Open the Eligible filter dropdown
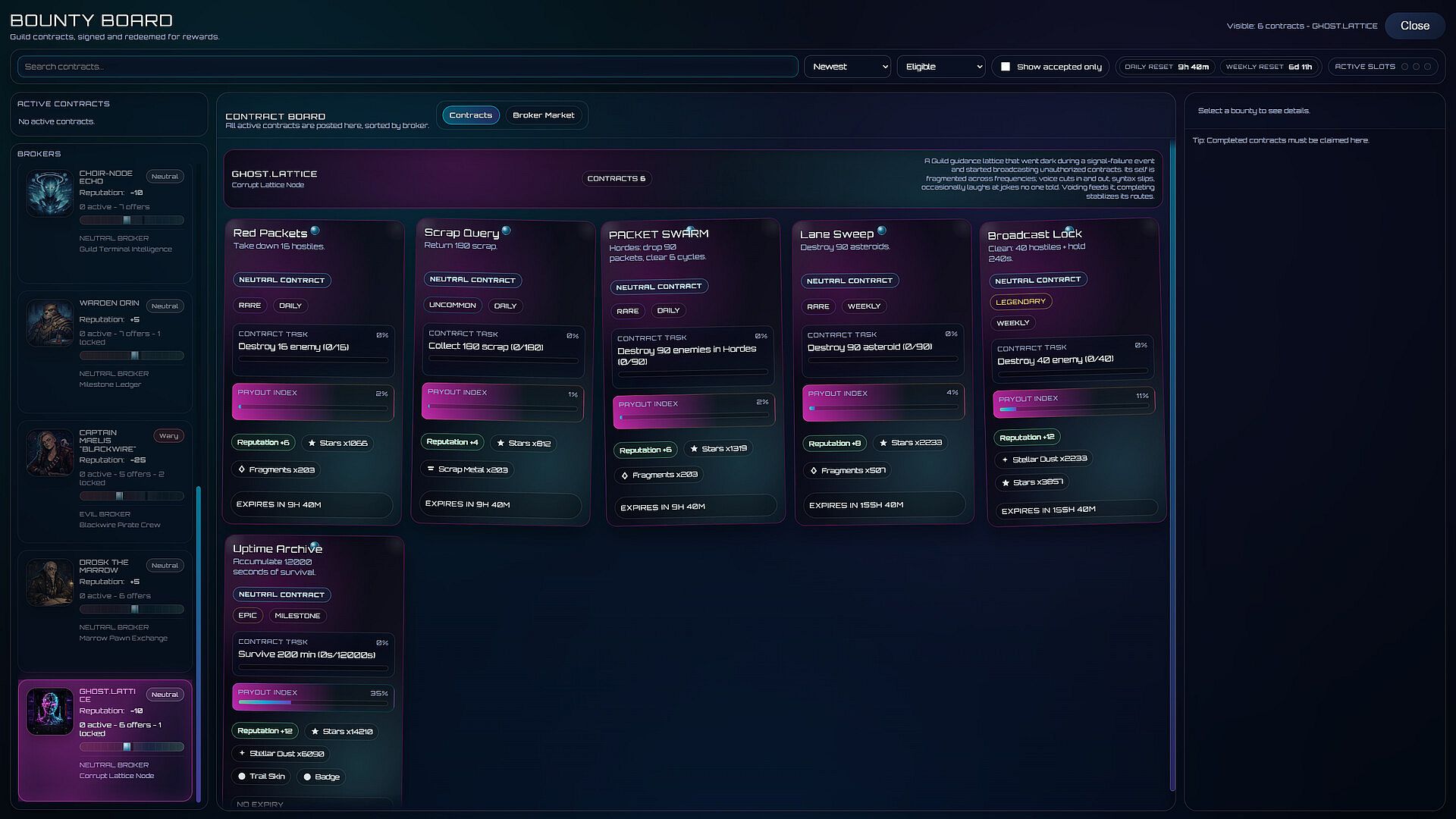 coord(940,67)
